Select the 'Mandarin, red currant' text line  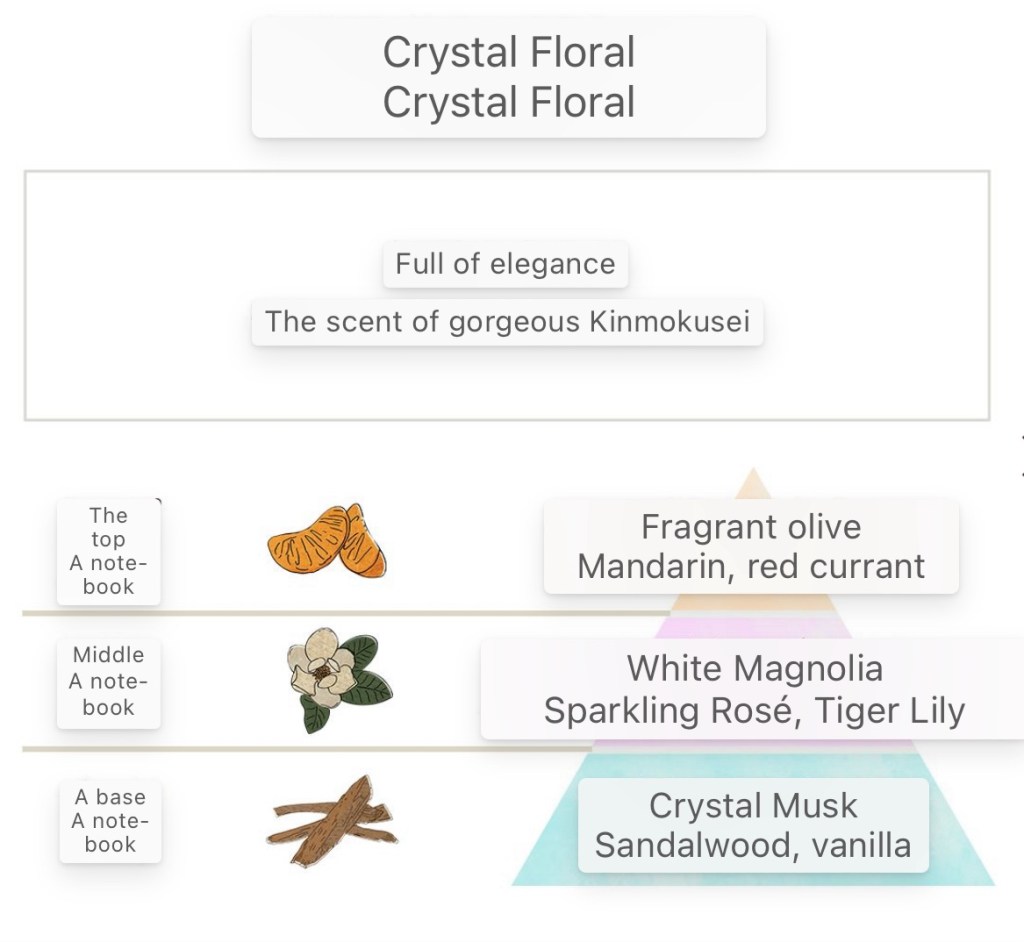click(751, 566)
